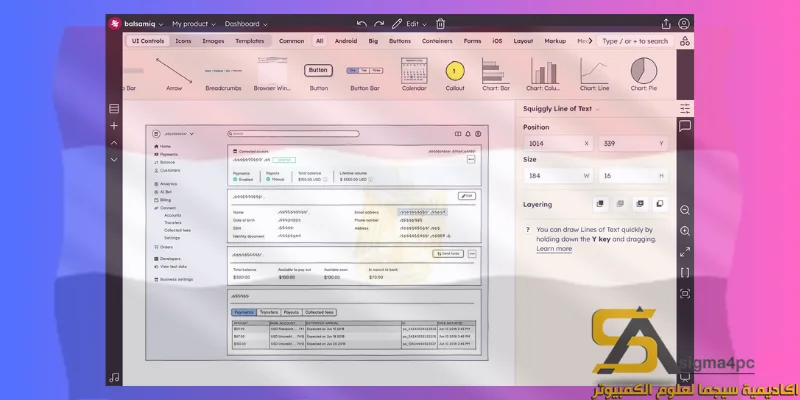Viewport: 800px width, 400px height.
Task: Select the Containers category
Action: click(x=437, y=41)
